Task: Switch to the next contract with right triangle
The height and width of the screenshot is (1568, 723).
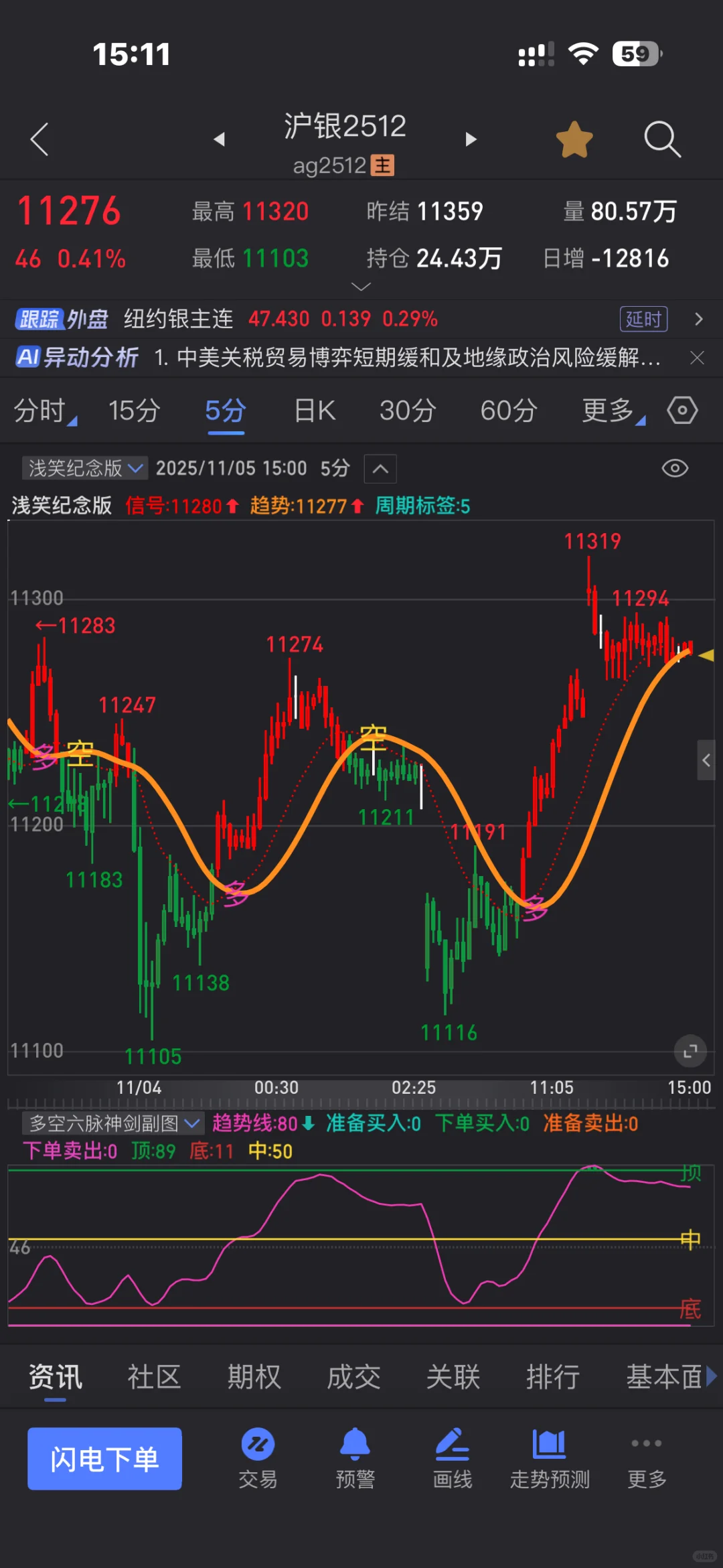Action: pos(471,139)
